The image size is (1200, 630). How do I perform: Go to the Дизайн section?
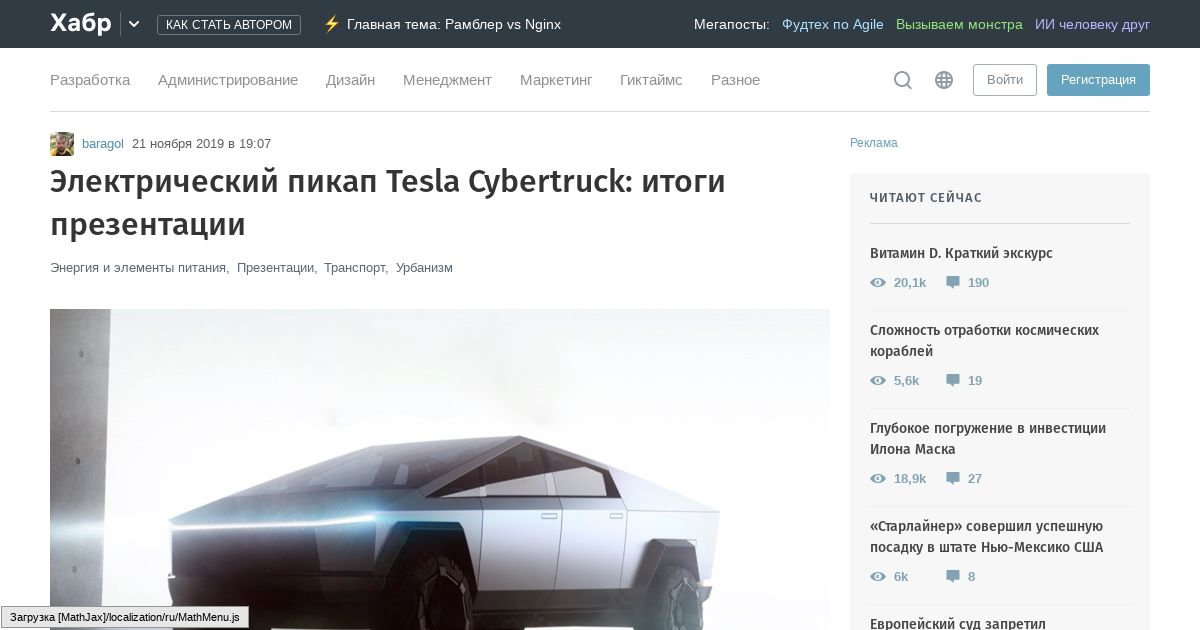click(x=350, y=80)
